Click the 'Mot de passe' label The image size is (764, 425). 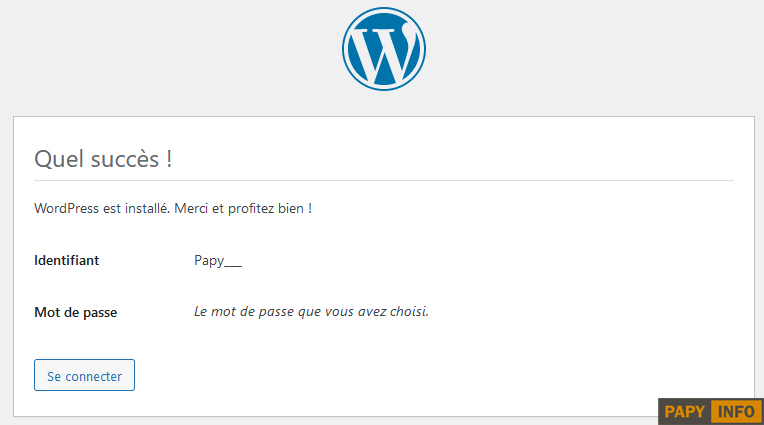tap(76, 312)
